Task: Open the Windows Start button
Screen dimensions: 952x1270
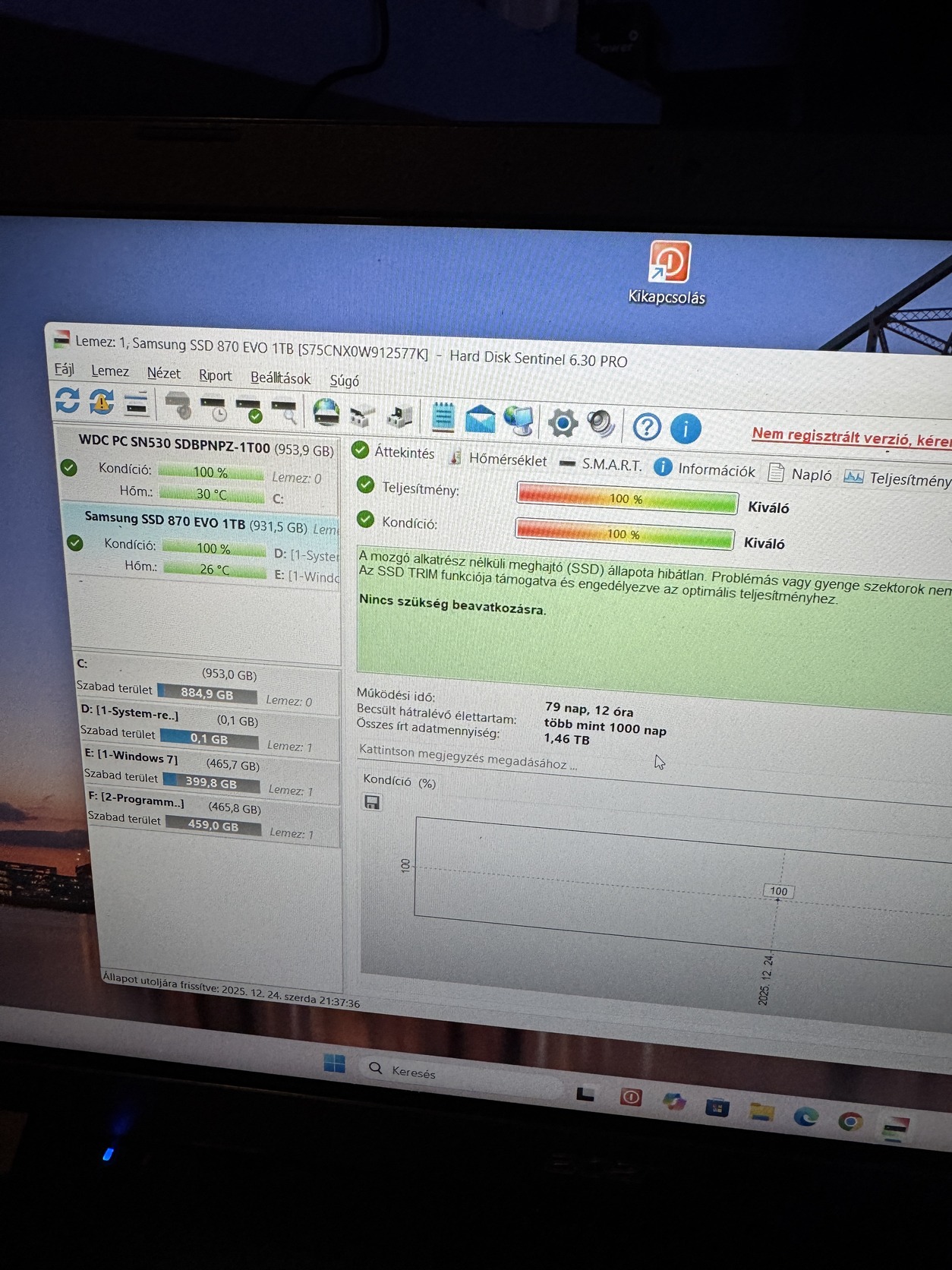Action: [335, 1063]
